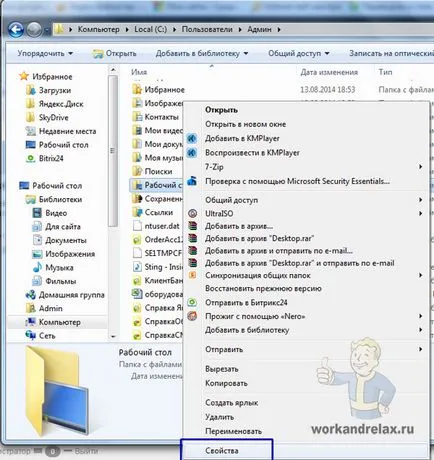Choose Переименовать from the context menu

click(233, 431)
